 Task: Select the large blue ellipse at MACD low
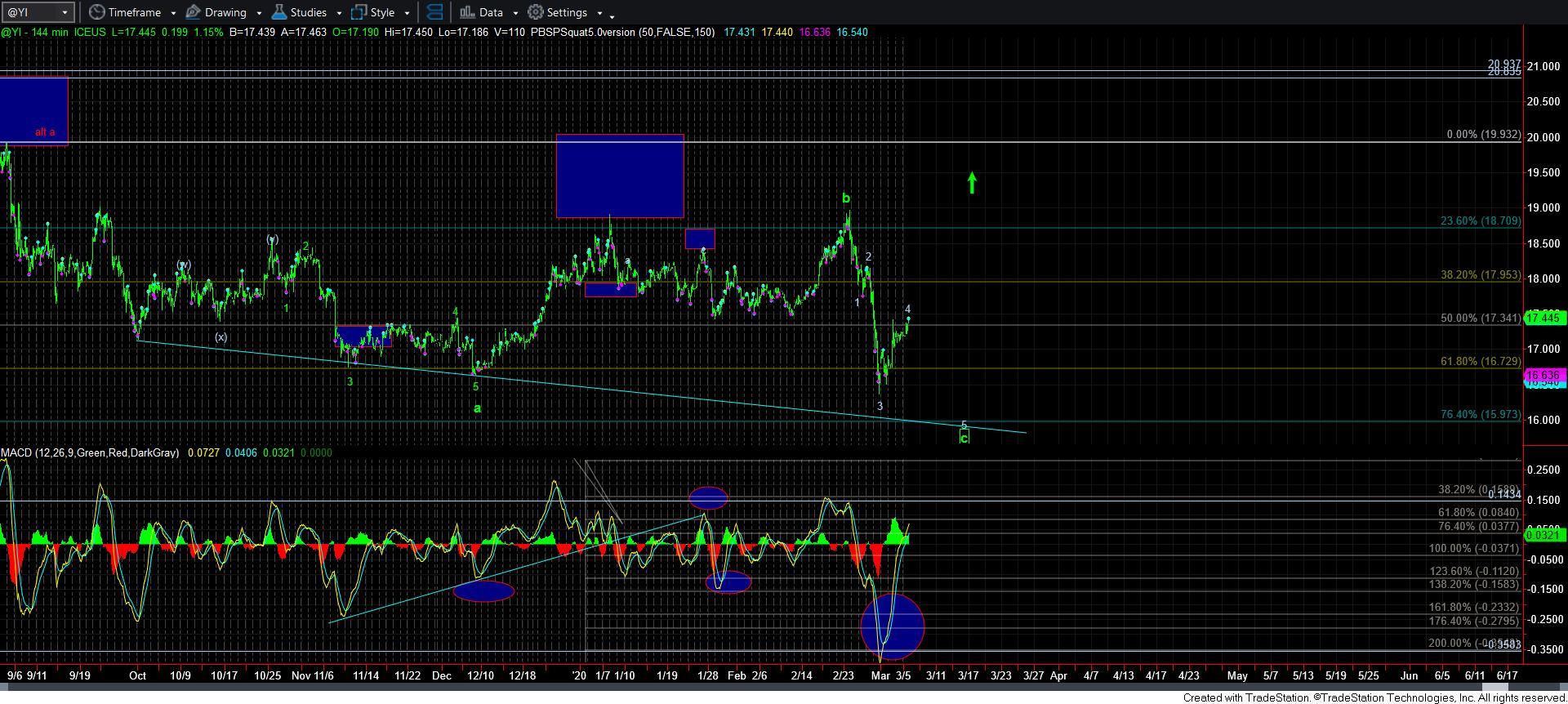click(892, 626)
